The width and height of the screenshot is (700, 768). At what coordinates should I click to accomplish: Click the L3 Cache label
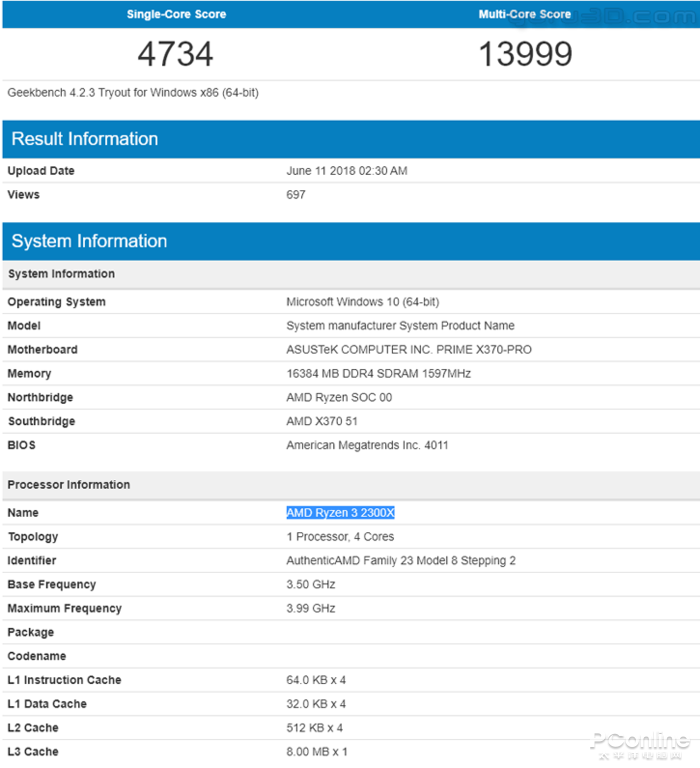[x=33, y=752]
